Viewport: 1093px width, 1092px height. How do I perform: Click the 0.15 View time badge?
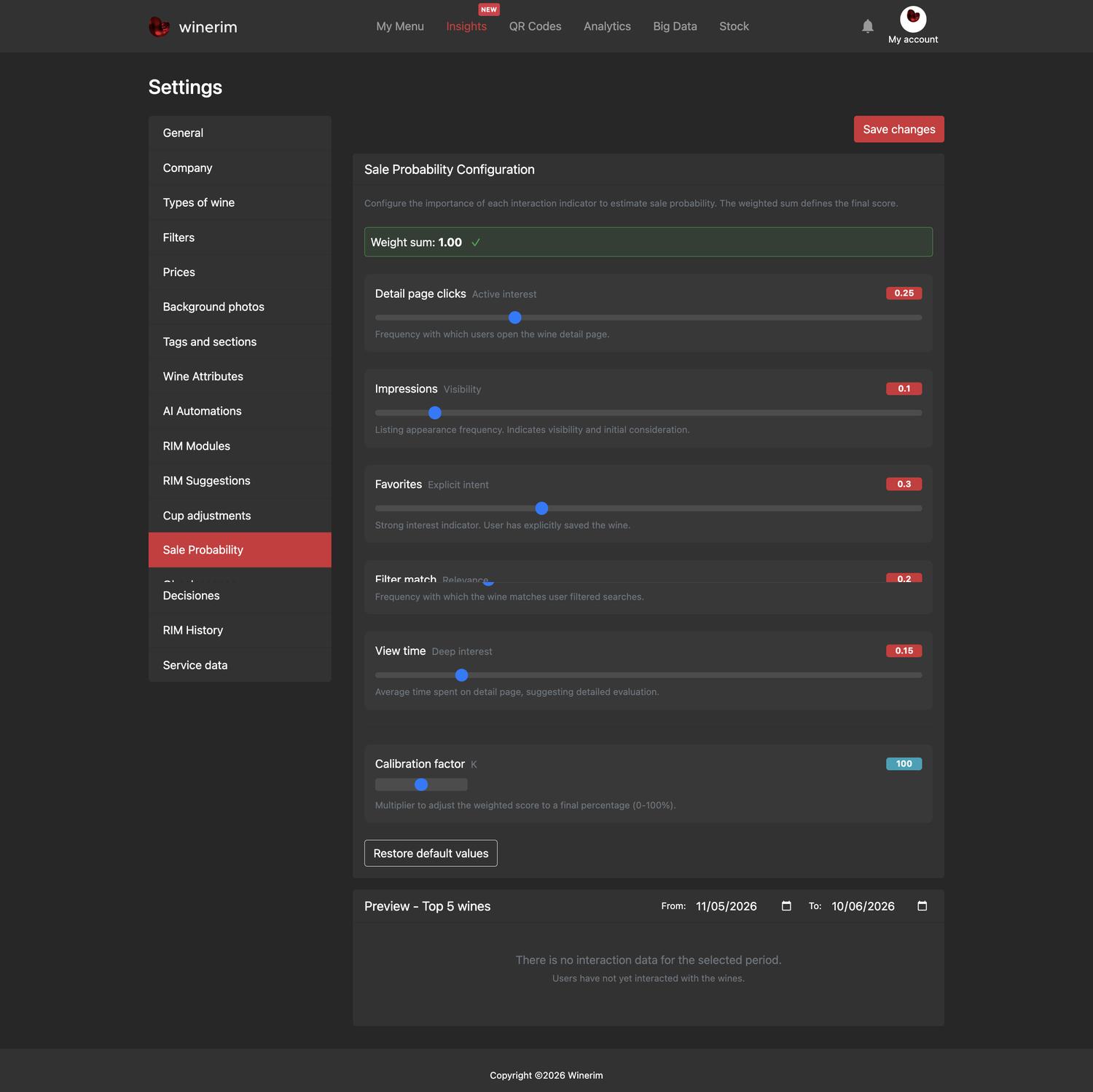pyautogui.click(x=904, y=651)
